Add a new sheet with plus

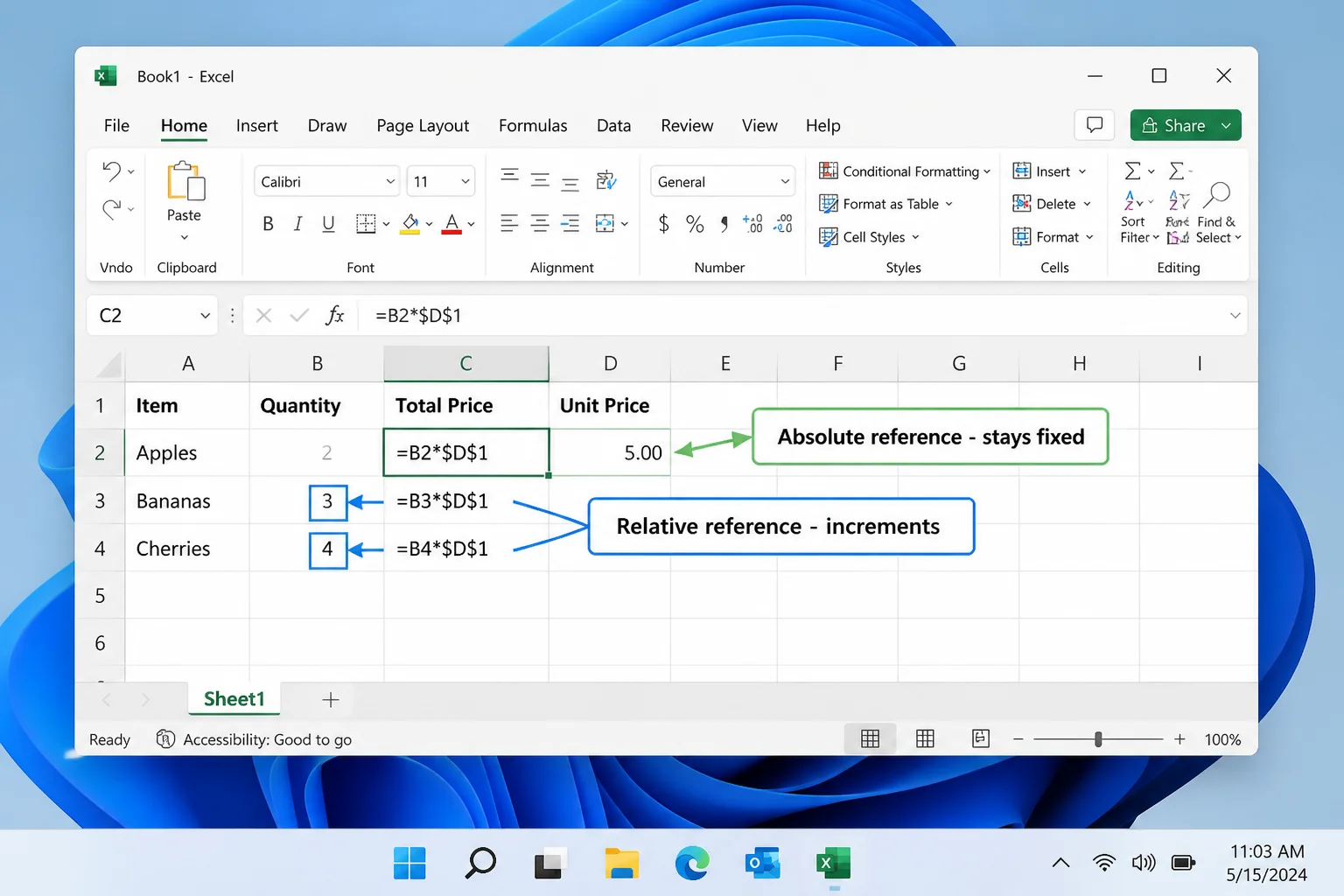tap(331, 700)
